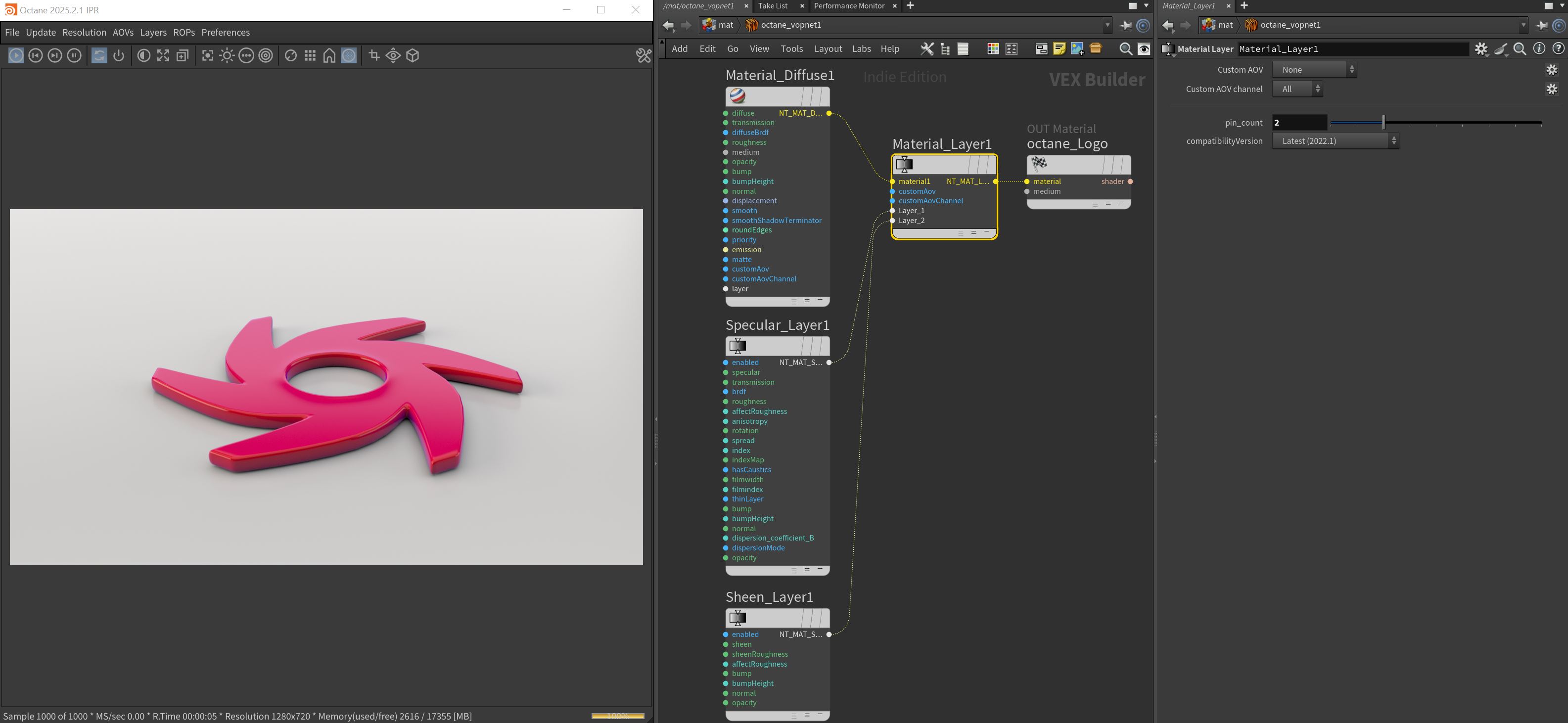The height and width of the screenshot is (723, 1568).
Task: Toggle the eye display options icon
Action: click(1144, 48)
